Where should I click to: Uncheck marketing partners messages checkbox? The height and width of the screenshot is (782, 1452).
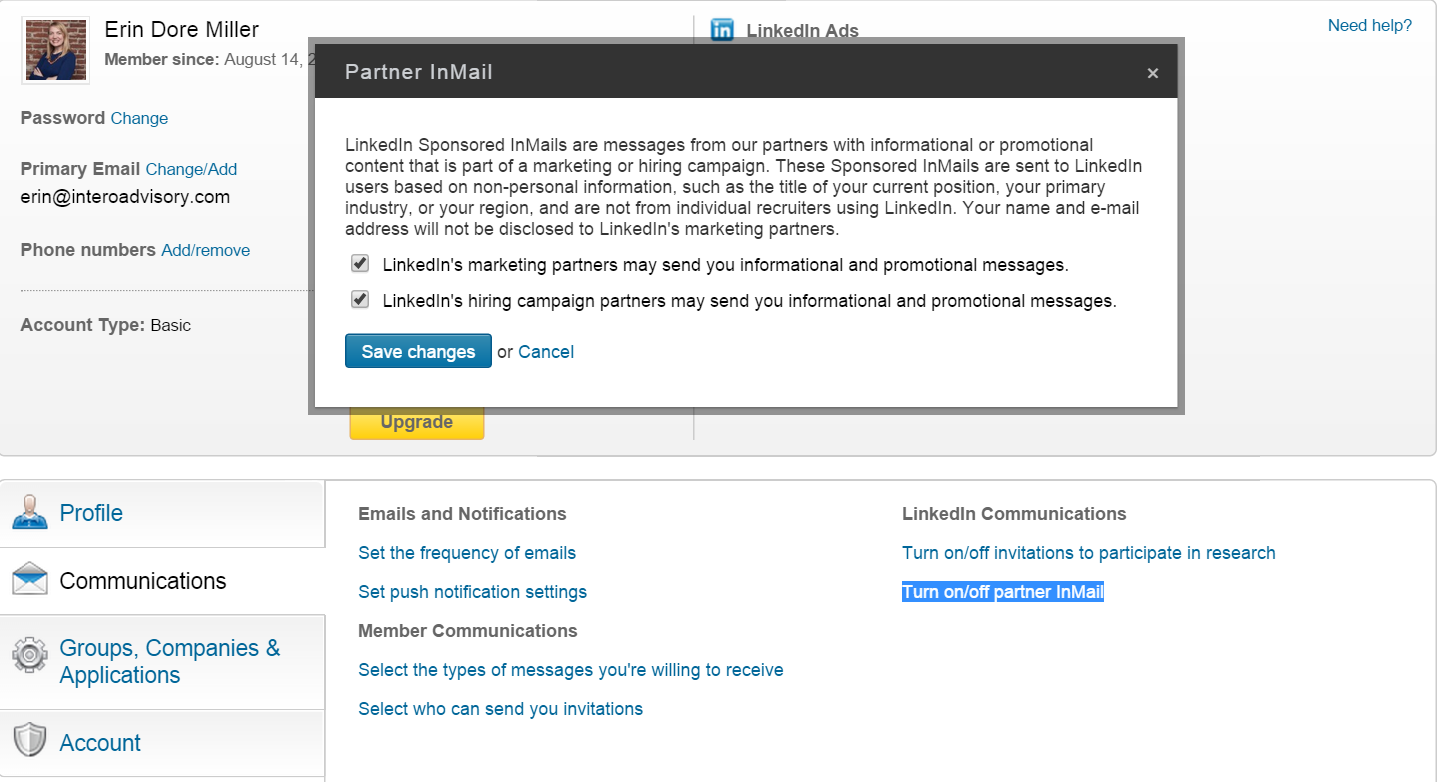[360, 264]
